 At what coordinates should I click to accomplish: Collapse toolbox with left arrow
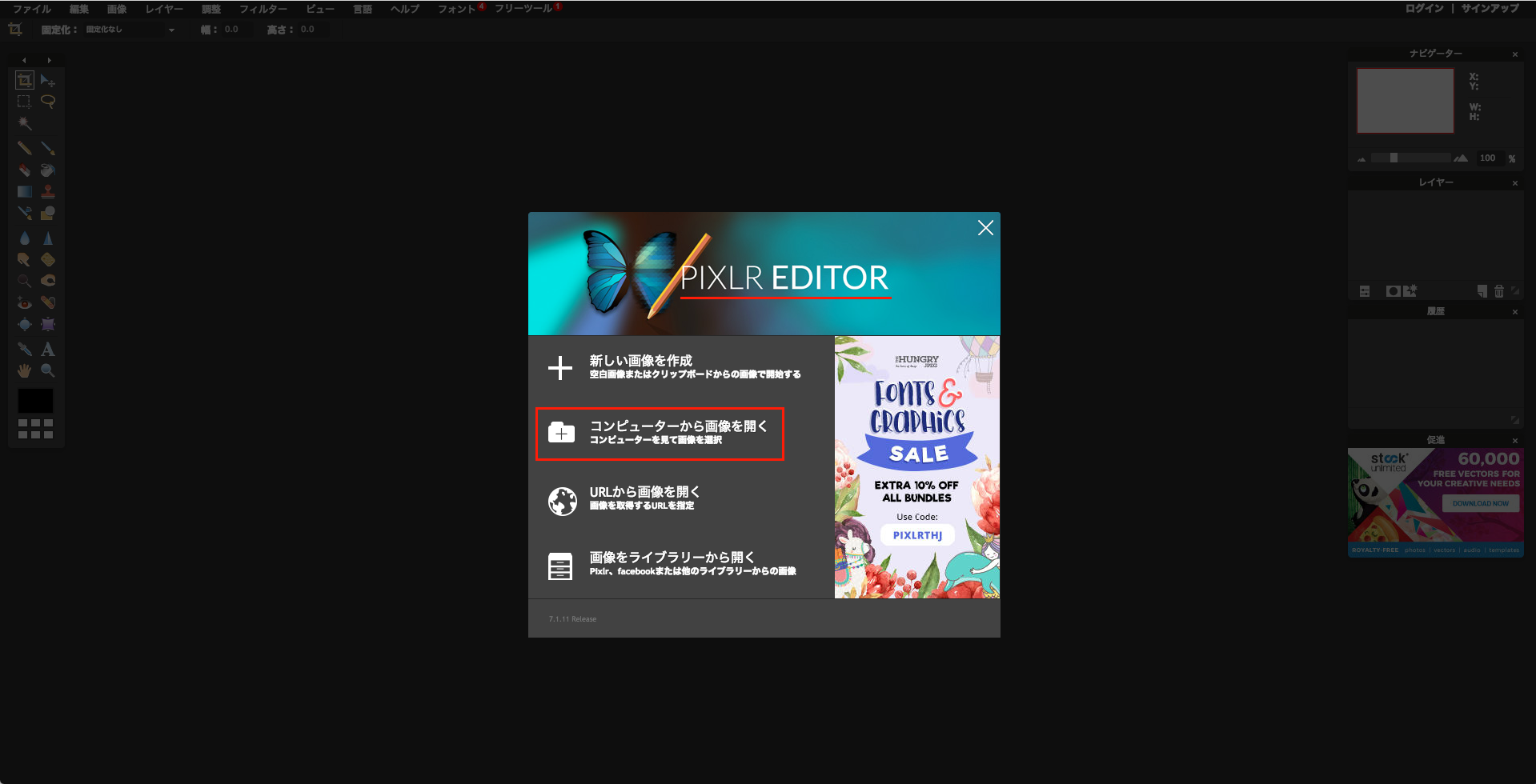pyautogui.click(x=24, y=60)
